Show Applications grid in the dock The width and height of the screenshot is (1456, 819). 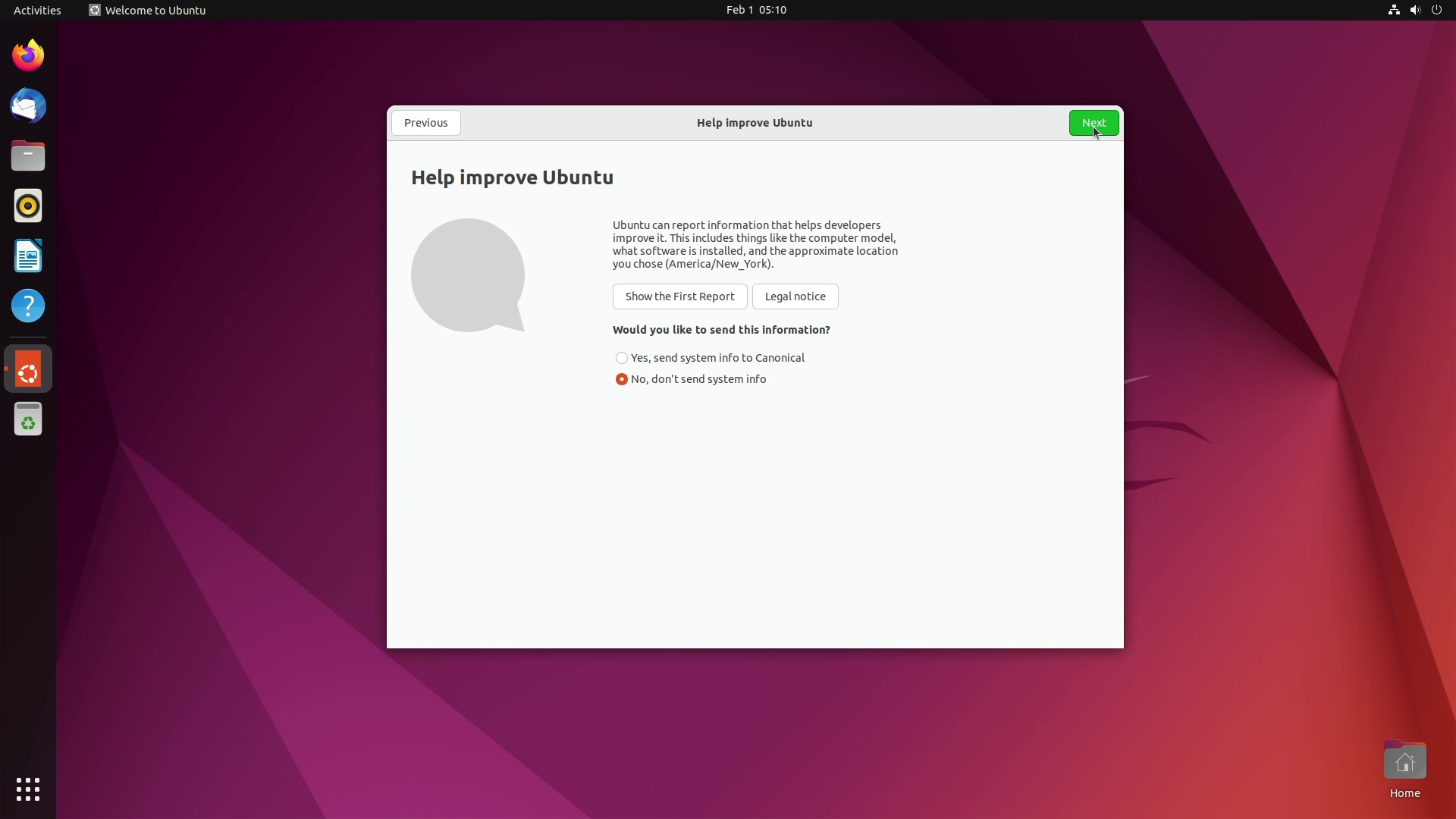28,789
